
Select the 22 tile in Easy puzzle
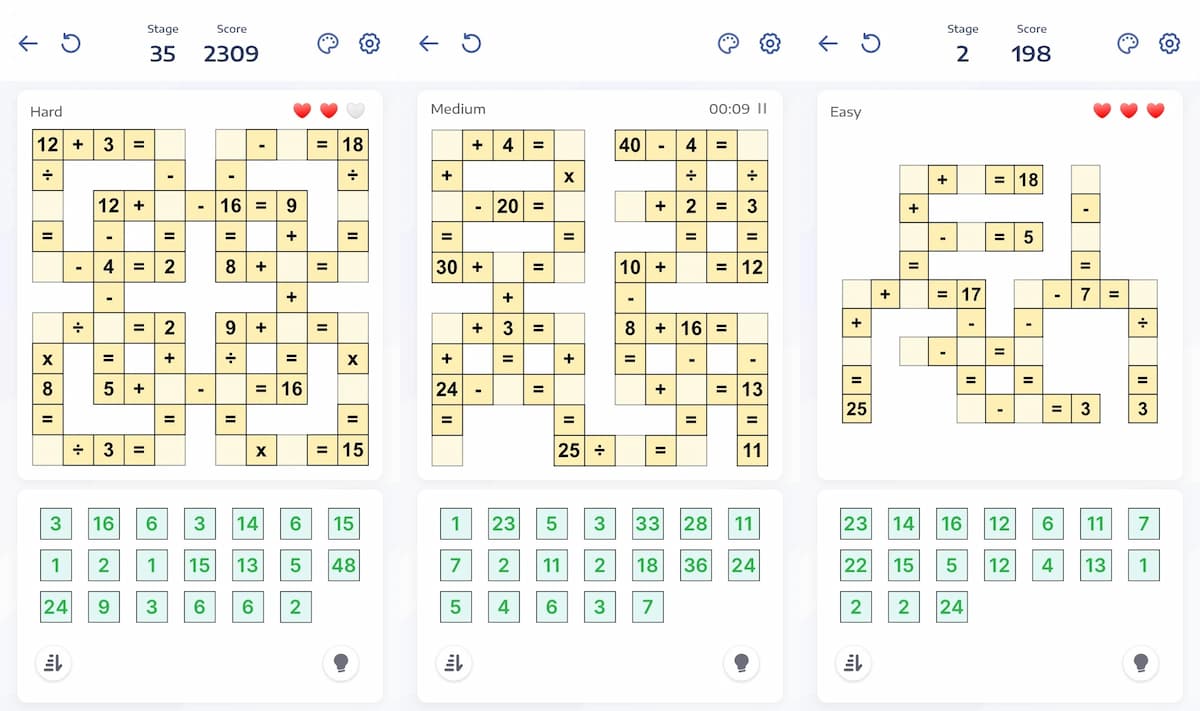pos(855,565)
